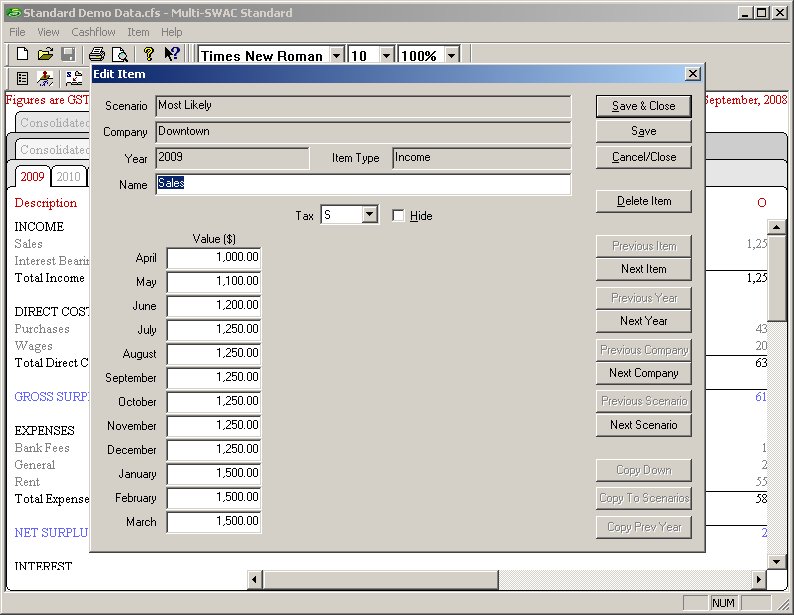Viewport: 794px width, 615px height.
Task: Close the Edit Item dialog
Action: click(x=692, y=74)
